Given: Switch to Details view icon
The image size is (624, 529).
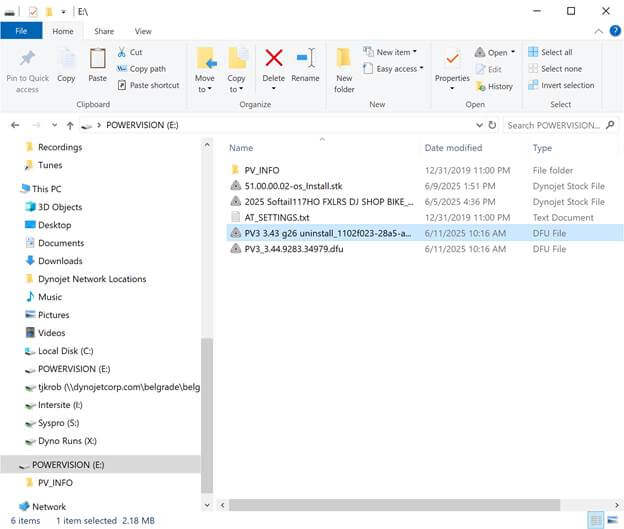Looking at the screenshot, I should [596, 520].
